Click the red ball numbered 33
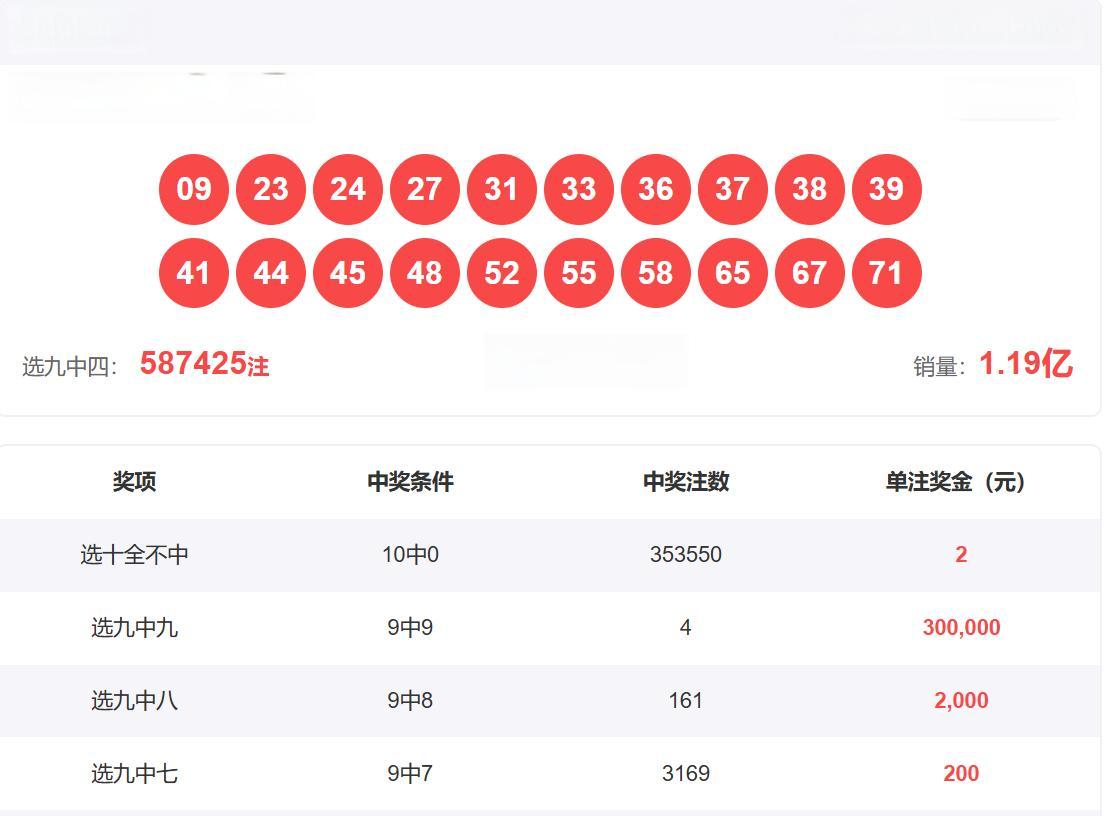Viewport: 1113px width, 816px height. pos(578,189)
